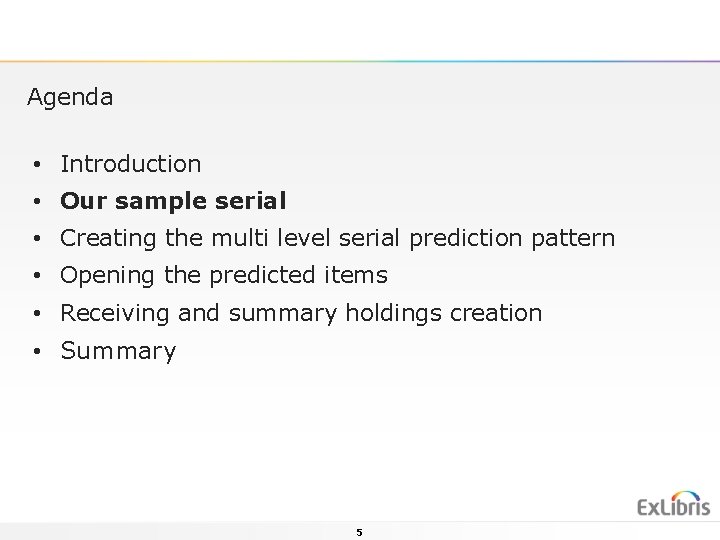Viewport: 720px width, 540px height.
Task: Click the bullet beside Creating the multi level
Action: [x=35, y=239]
